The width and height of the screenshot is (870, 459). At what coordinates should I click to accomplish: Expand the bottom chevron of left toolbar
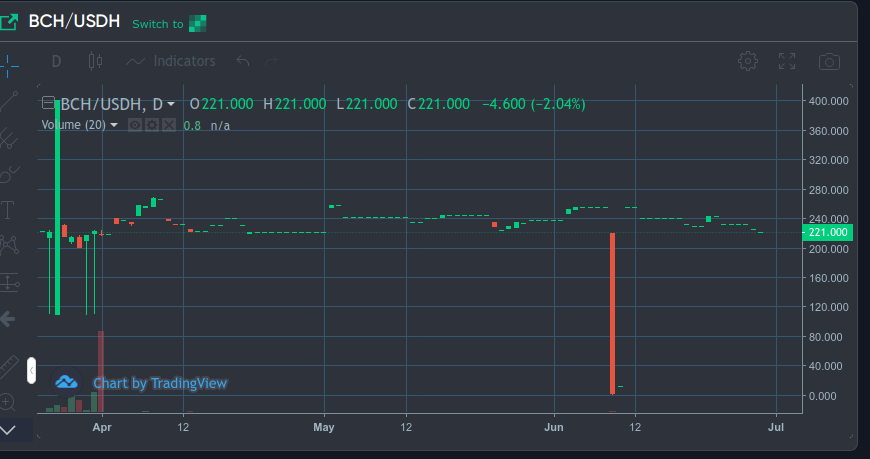[8, 430]
